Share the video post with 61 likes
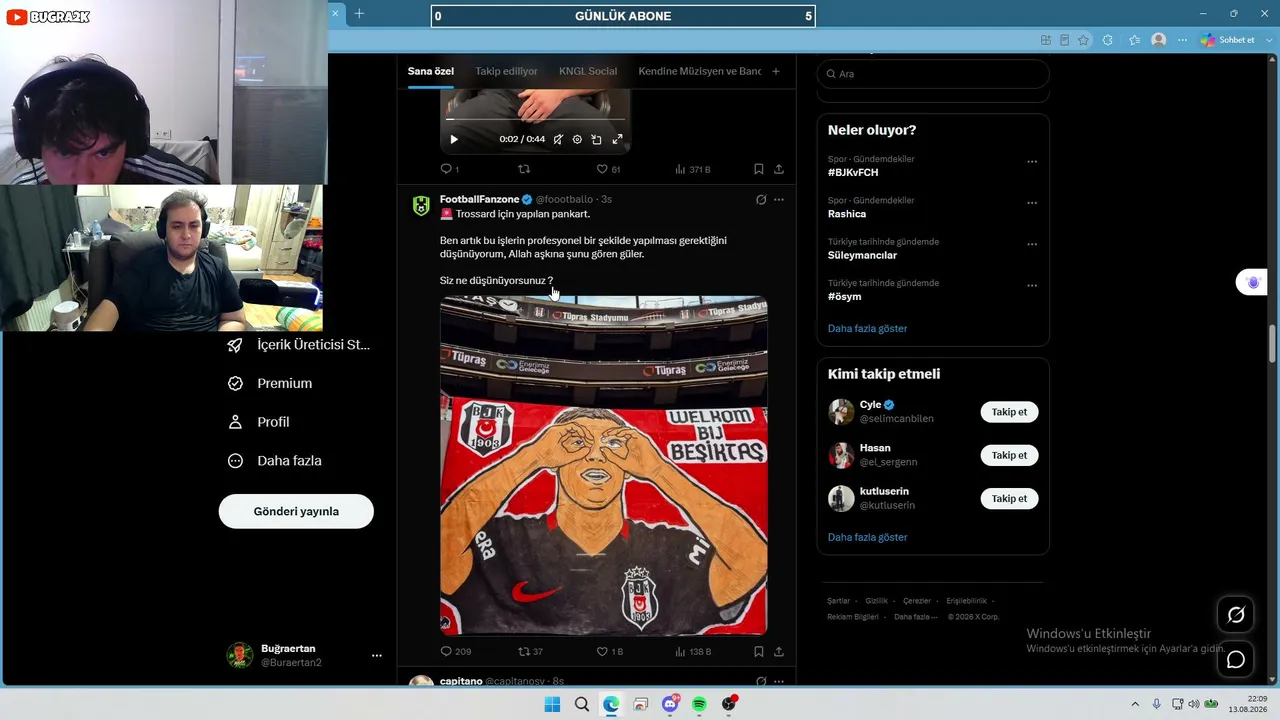This screenshot has height=720, width=1280. click(x=778, y=169)
